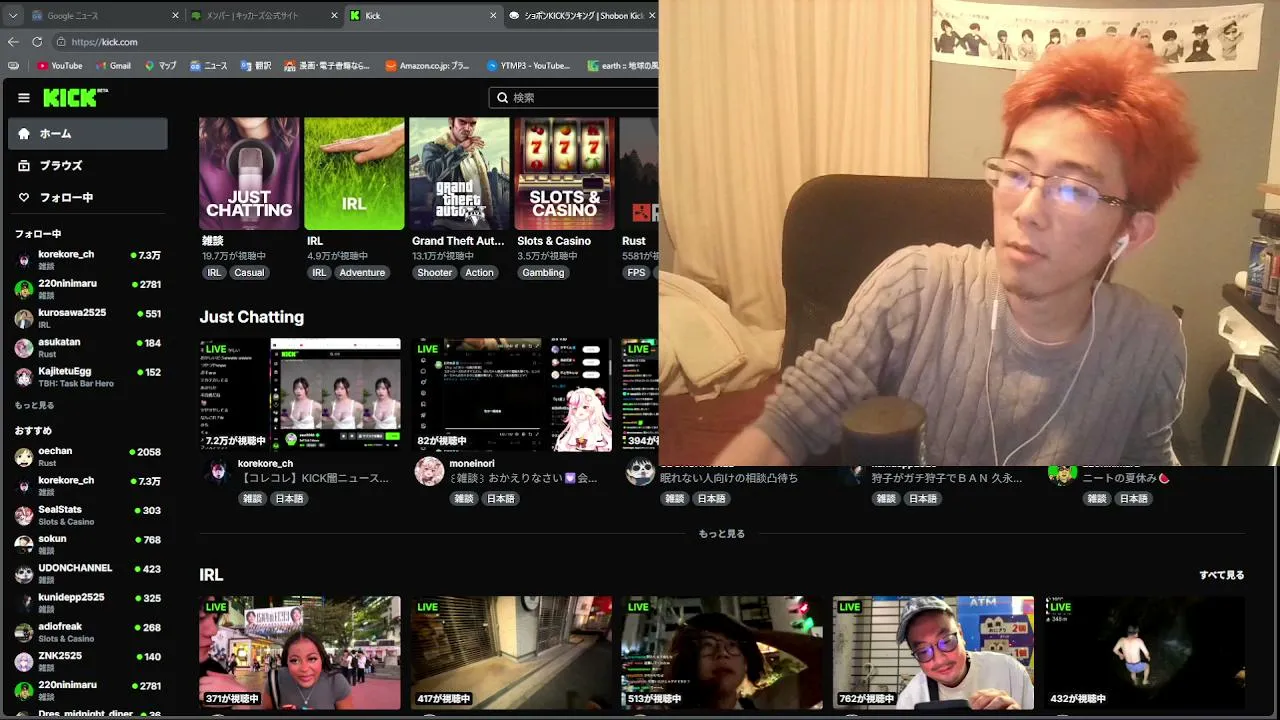1280x720 pixels.
Task: Open the Gmail bookmark
Action: 113,66
